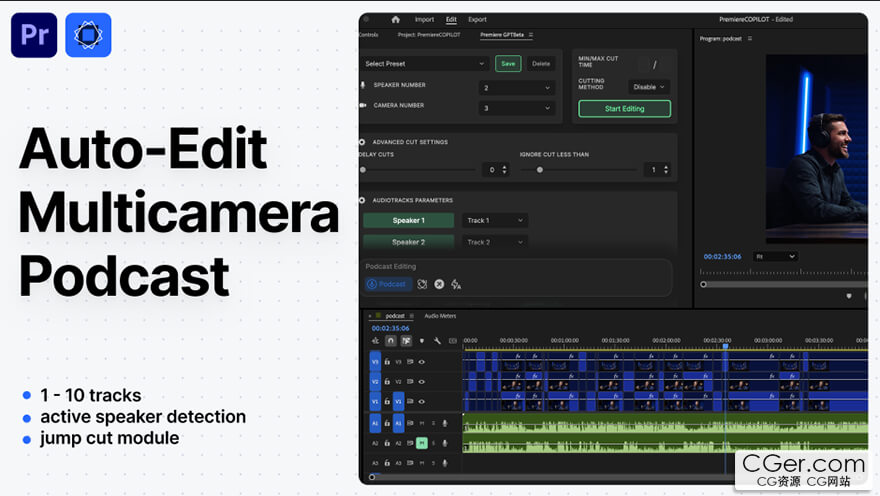Enable the timeline Snap magnet icon
This screenshot has width=880, height=496.
coord(391,341)
